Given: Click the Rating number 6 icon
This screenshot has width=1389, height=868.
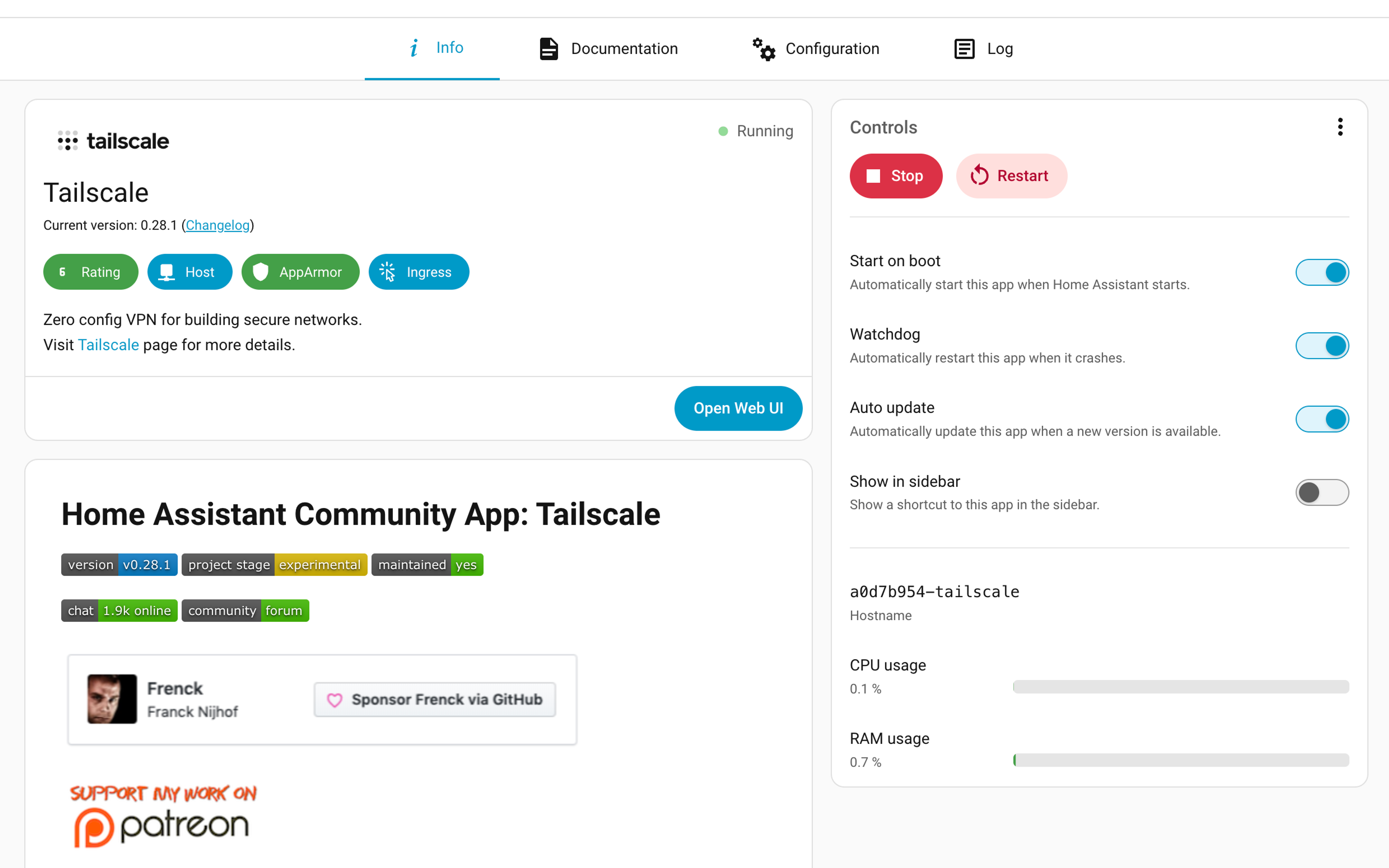Looking at the screenshot, I should pos(63,272).
